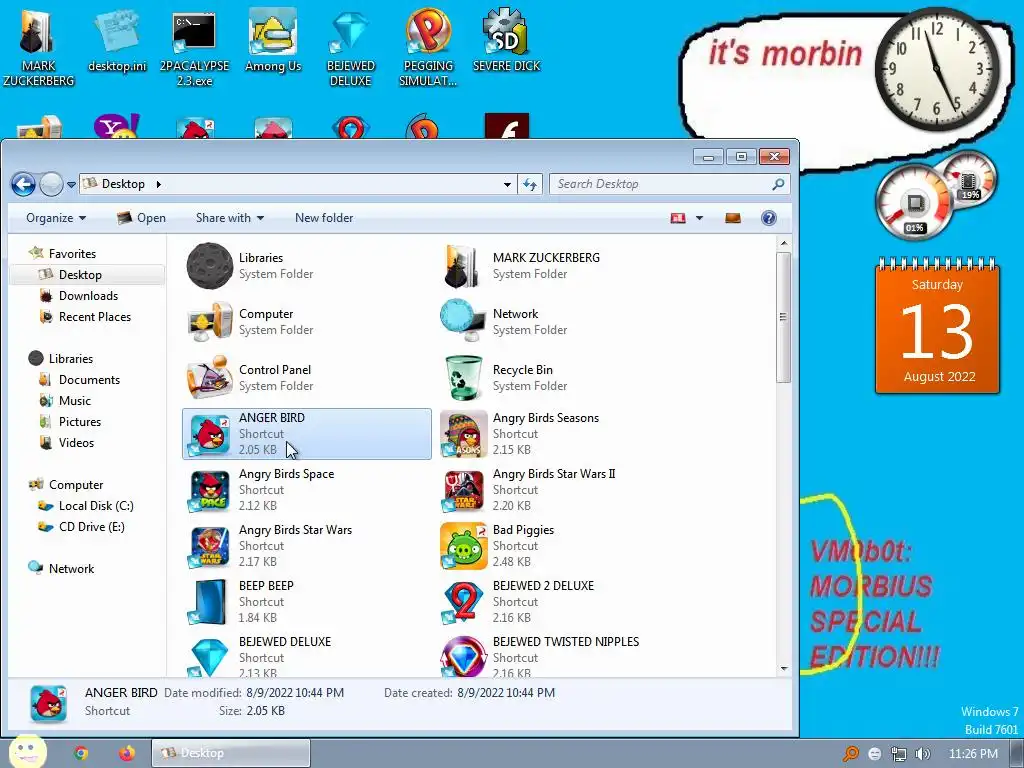The width and height of the screenshot is (1024, 768).
Task: Open the Organize dropdown menu
Action: (56, 218)
